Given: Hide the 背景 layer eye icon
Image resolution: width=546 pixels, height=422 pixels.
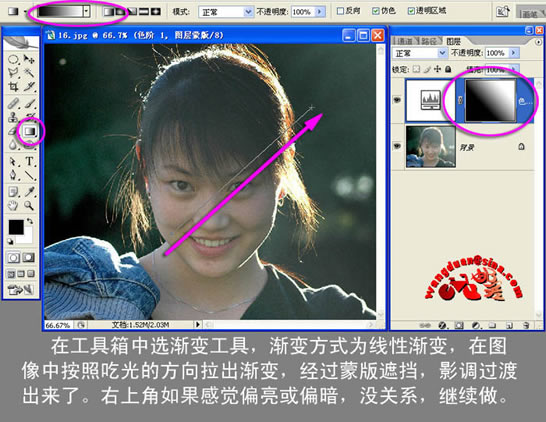Looking at the screenshot, I should 397,146.
